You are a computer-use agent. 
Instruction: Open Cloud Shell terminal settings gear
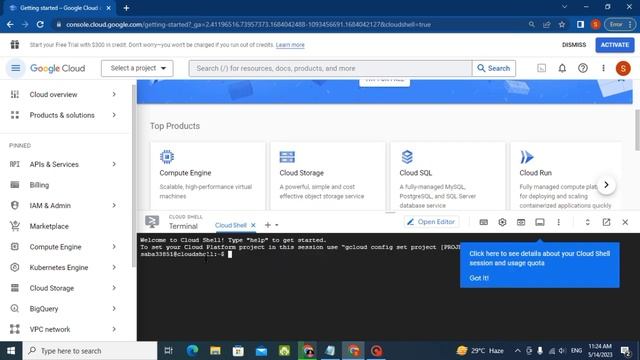pyautogui.click(x=502, y=222)
